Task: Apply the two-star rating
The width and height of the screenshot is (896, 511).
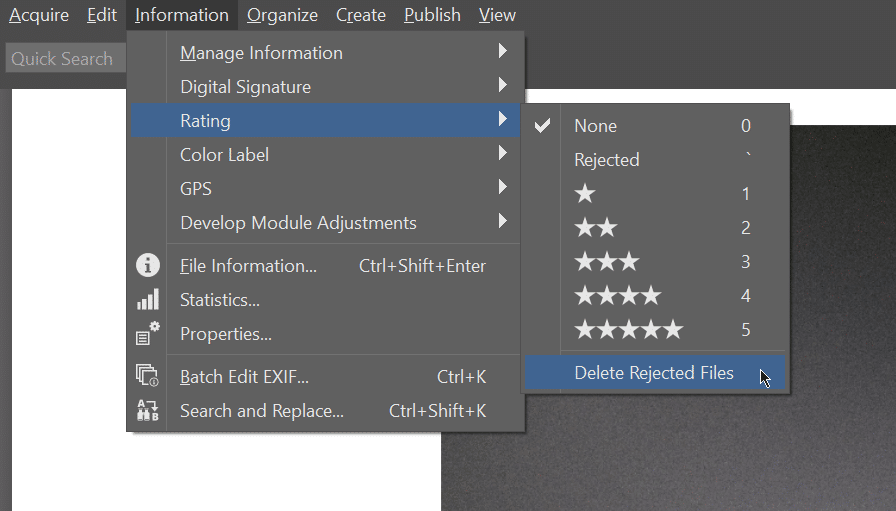Action: (655, 227)
